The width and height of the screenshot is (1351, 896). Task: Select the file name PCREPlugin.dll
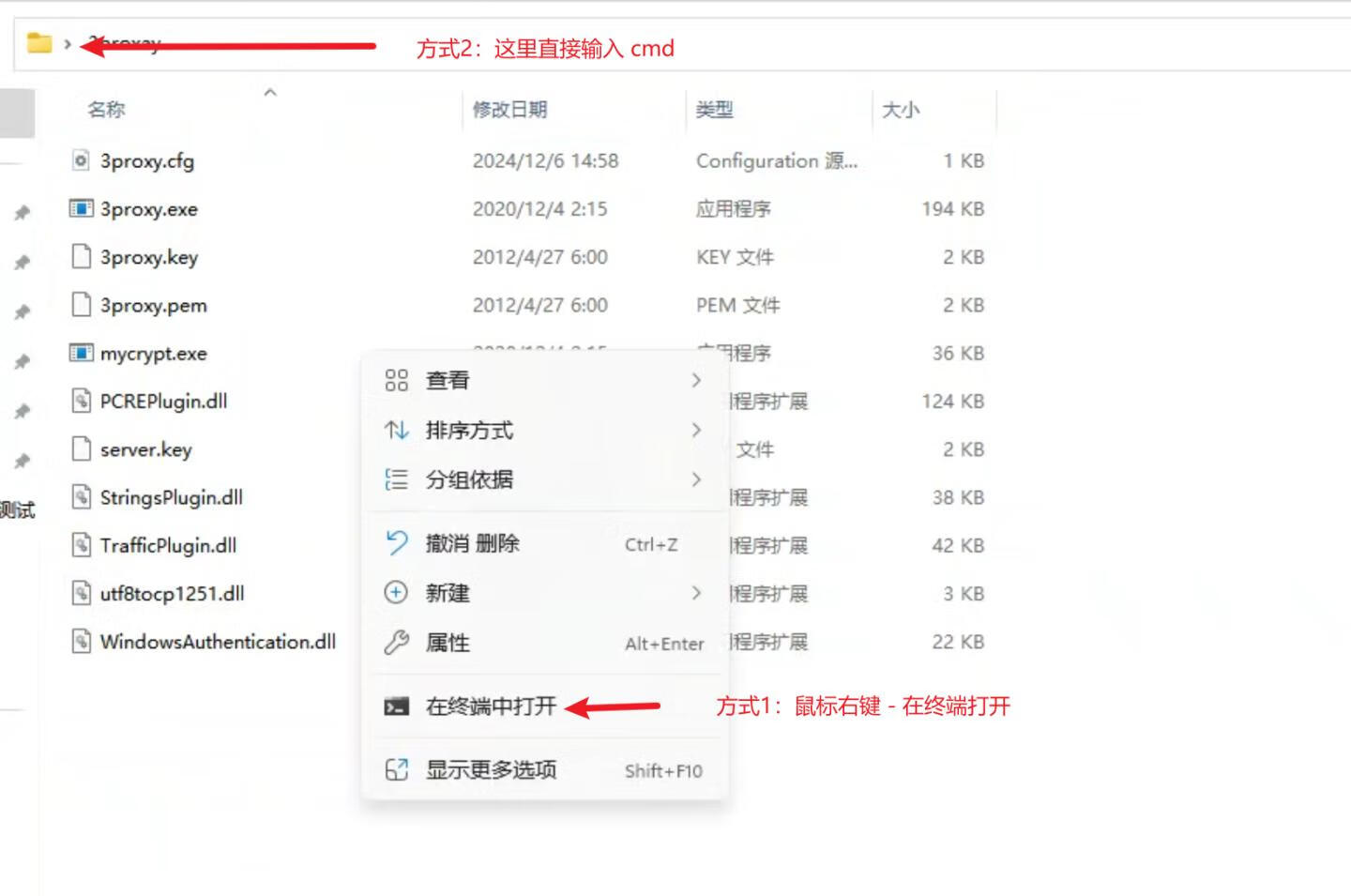[x=164, y=401]
